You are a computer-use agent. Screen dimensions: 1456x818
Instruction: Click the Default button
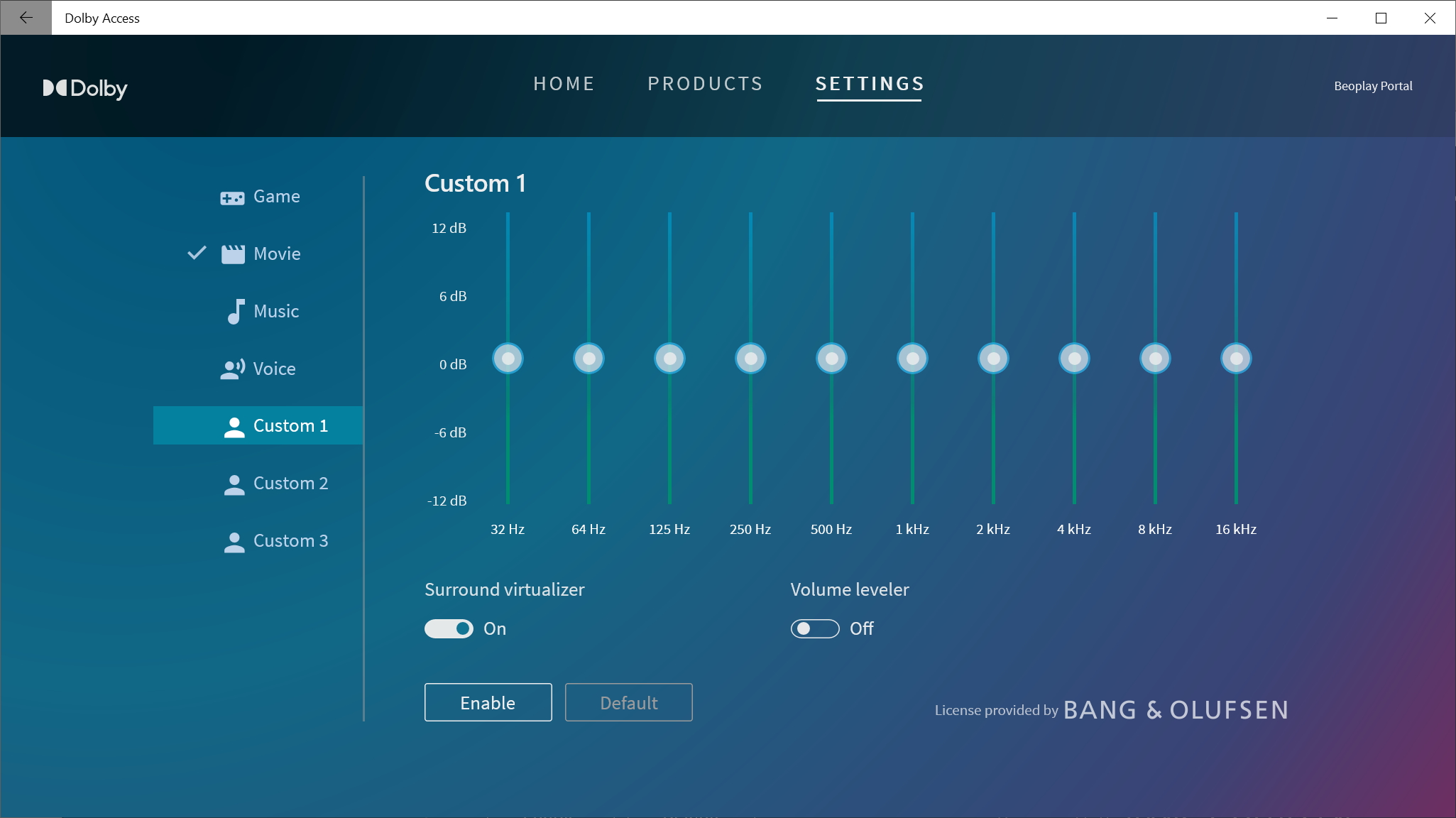click(x=628, y=702)
